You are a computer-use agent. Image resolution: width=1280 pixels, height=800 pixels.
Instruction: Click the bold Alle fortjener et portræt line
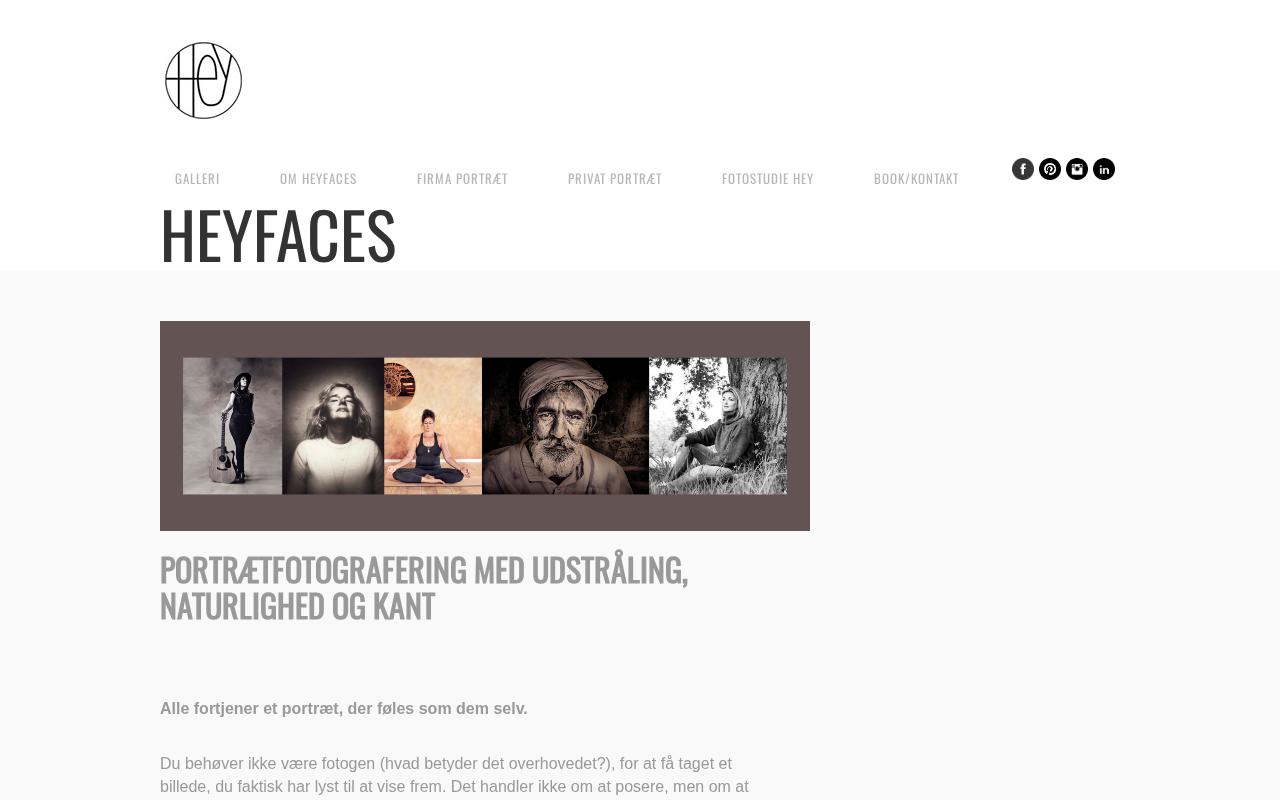pos(344,709)
